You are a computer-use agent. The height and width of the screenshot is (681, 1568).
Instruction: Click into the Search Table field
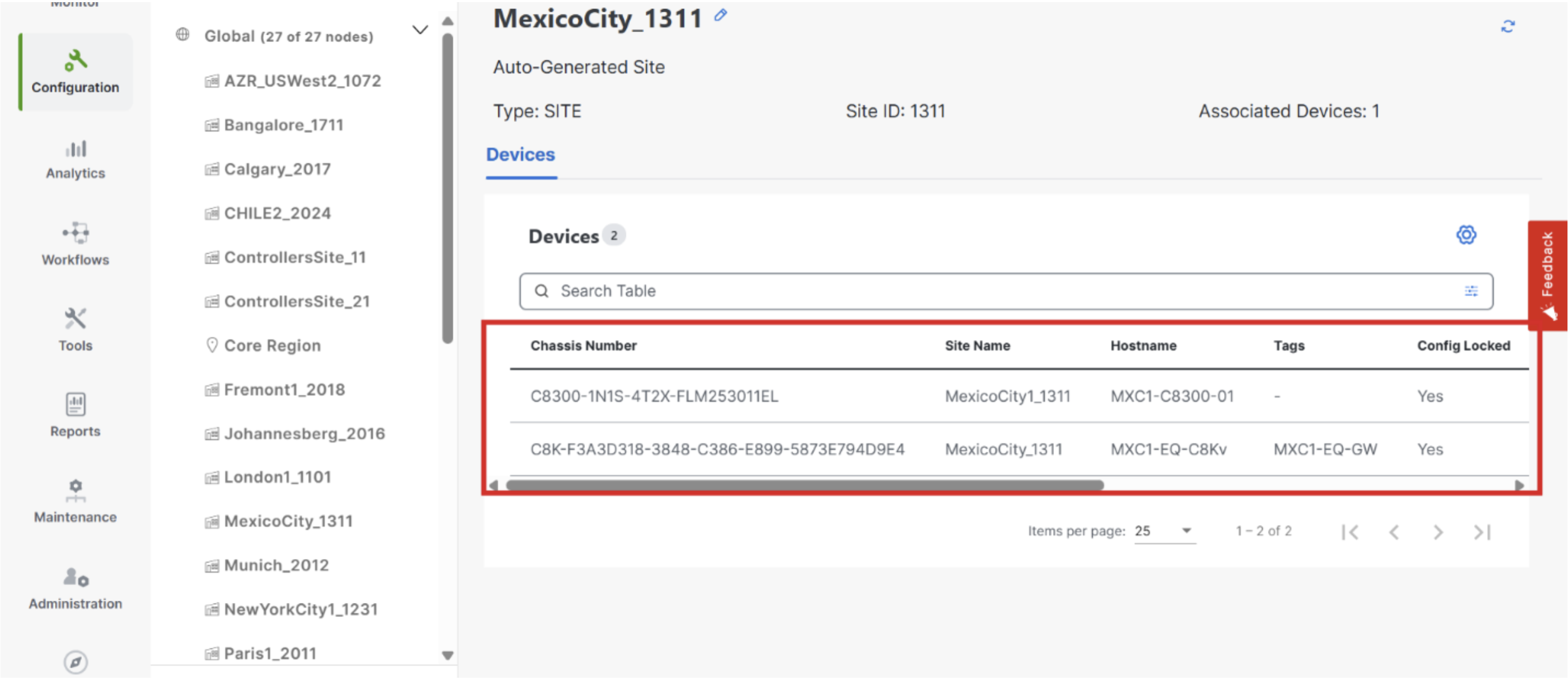point(1006,291)
